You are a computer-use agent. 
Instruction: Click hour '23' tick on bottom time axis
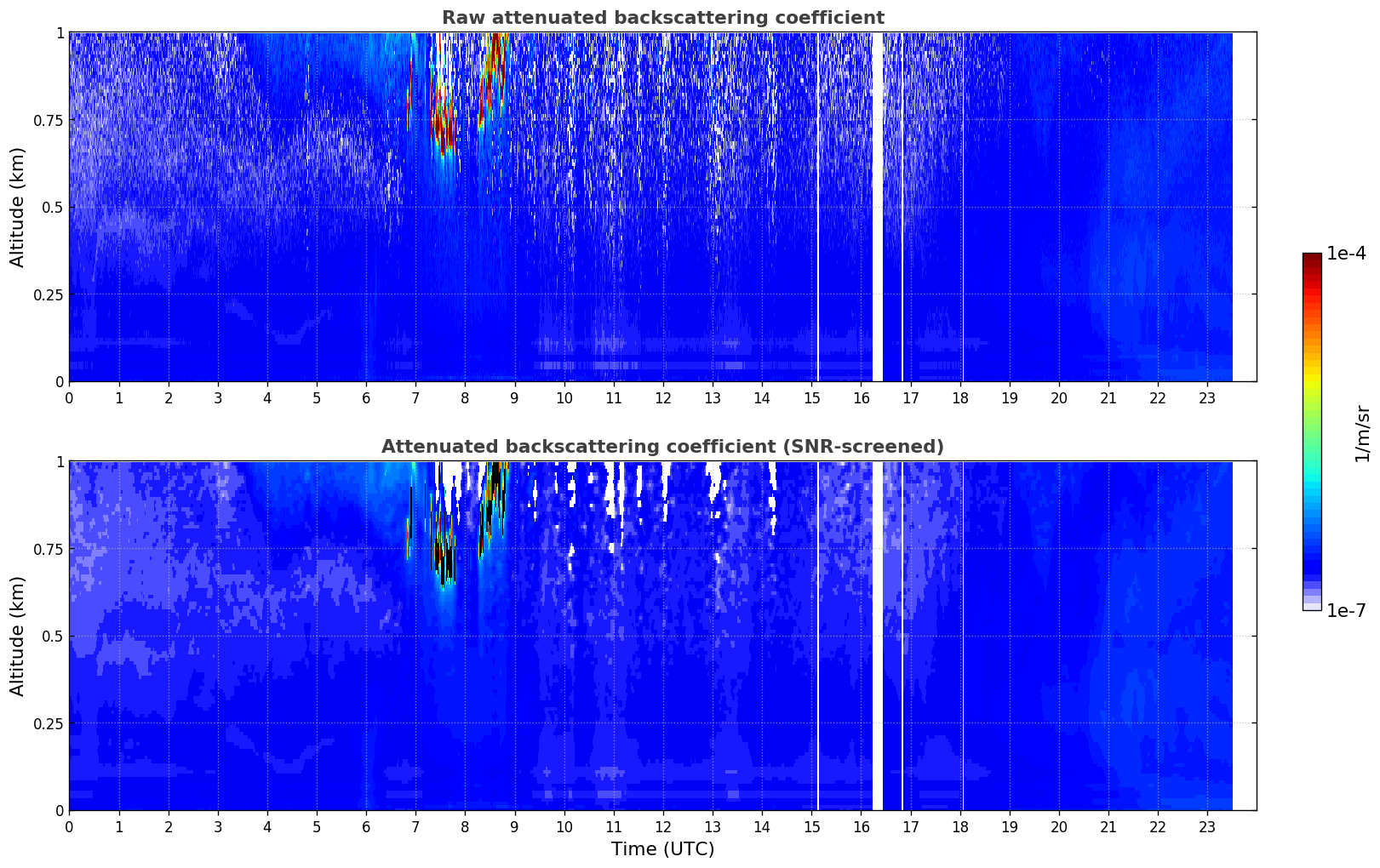tap(1207, 826)
